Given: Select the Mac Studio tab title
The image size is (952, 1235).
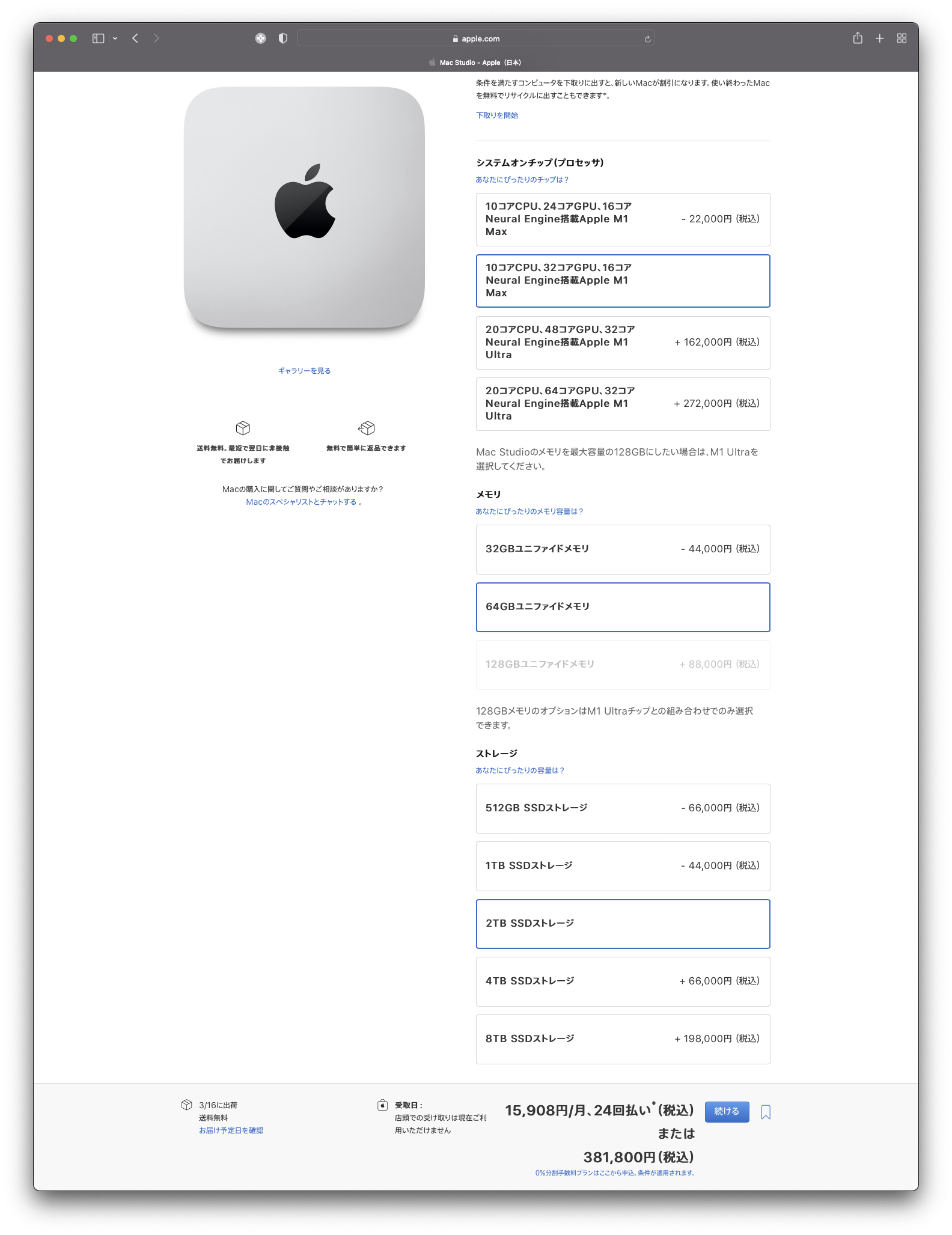Looking at the screenshot, I should click(475, 63).
